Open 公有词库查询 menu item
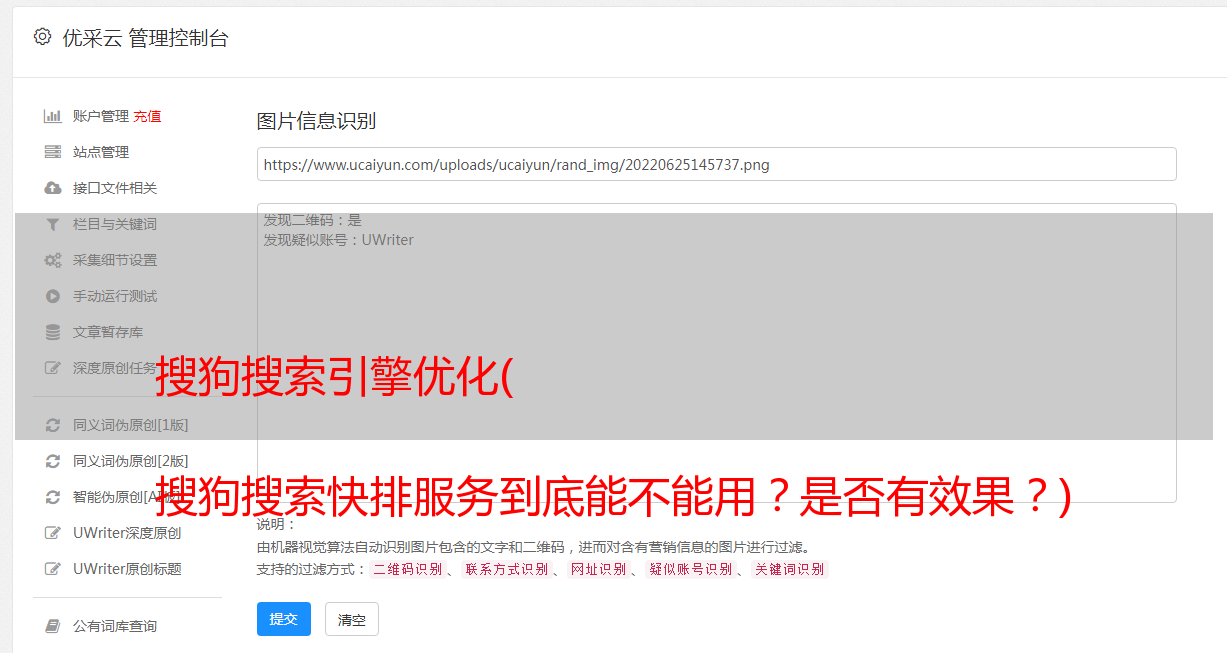Viewport: 1227px width, 653px height. (x=115, y=626)
